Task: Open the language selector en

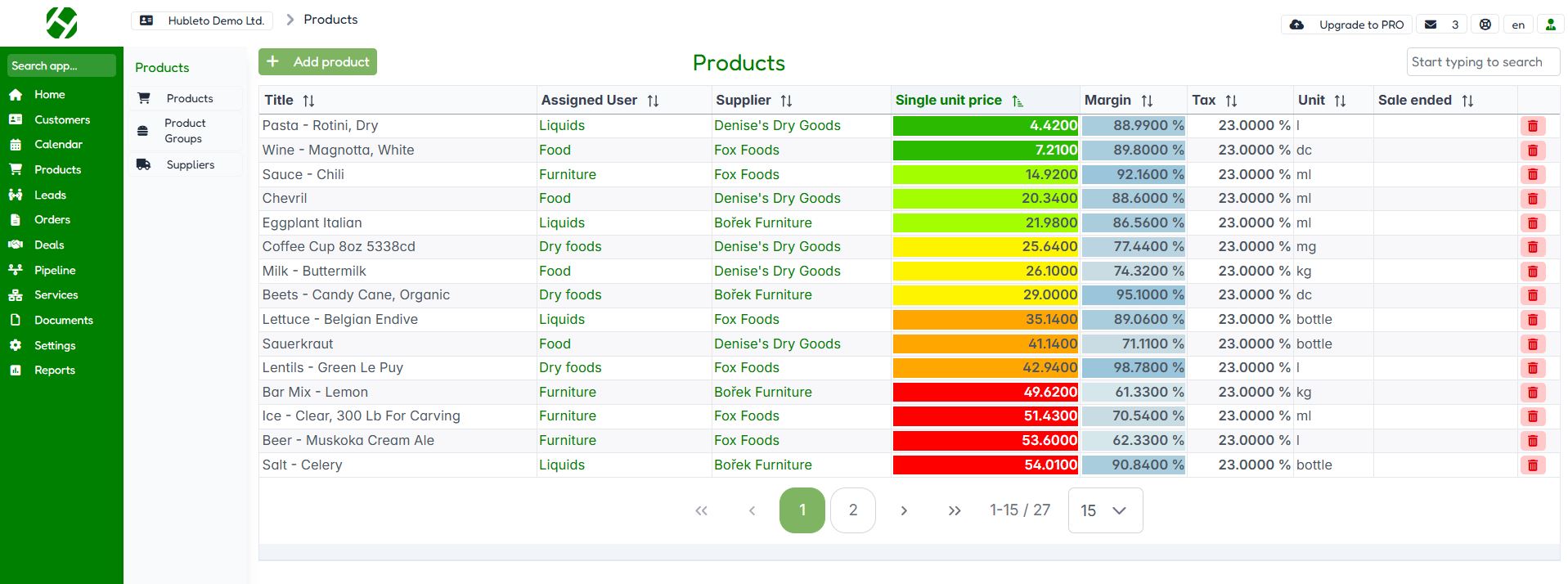Action: point(1518,25)
